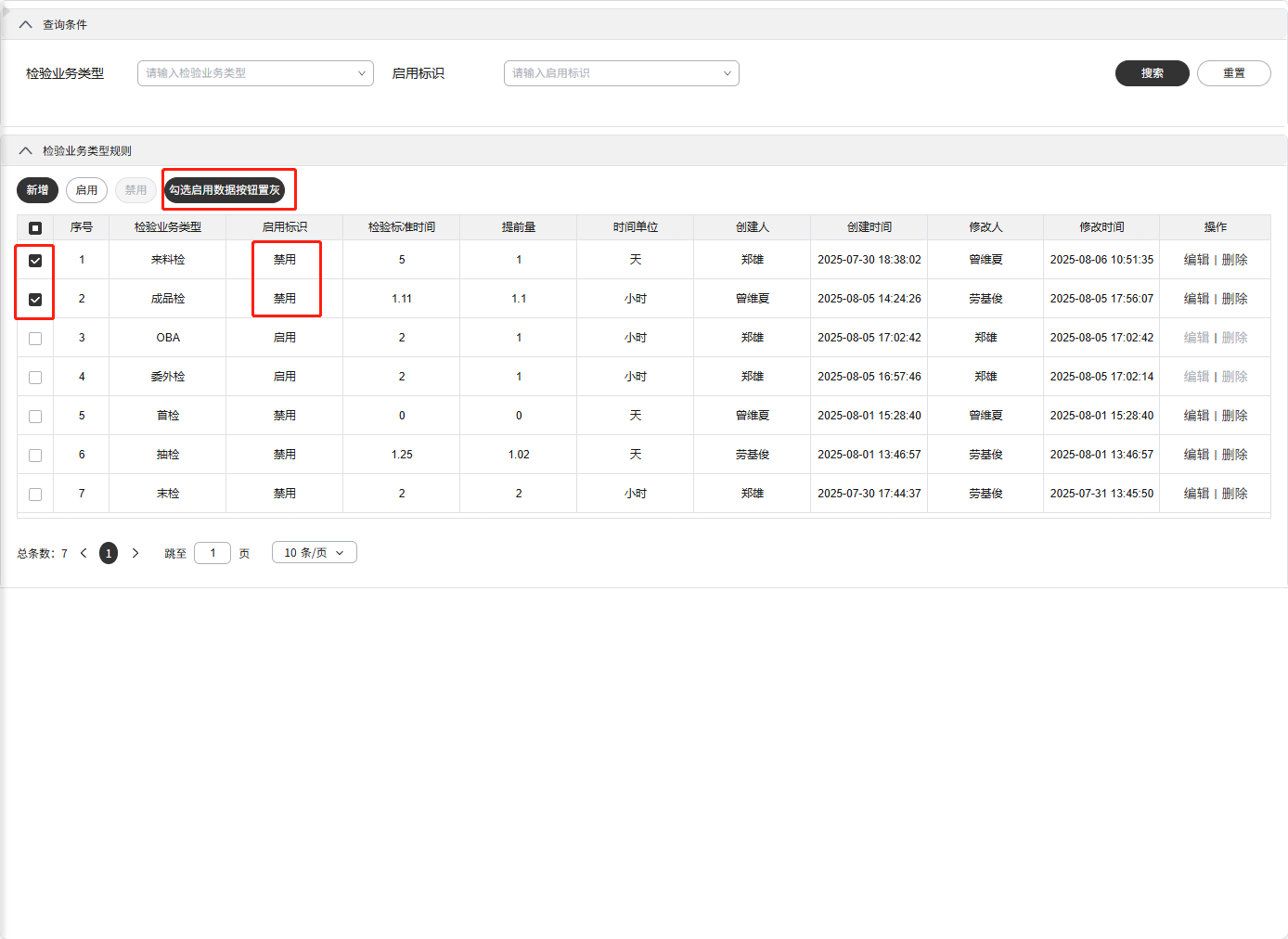This screenshot has width=1288, height=939.
Task: Delete the 末检 row
Action: pos(1234,494)
